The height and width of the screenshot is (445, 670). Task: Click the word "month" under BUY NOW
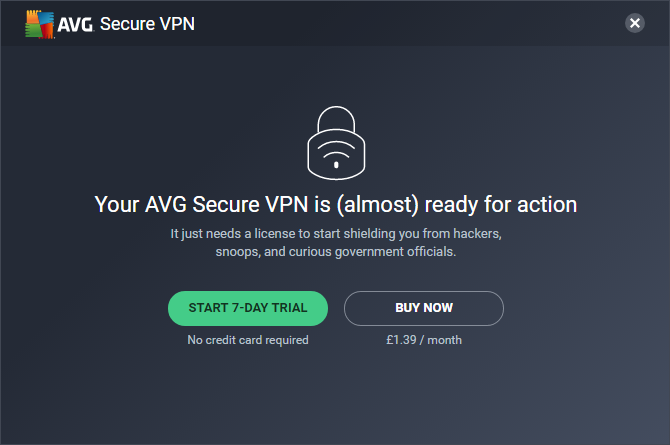click(x=444, y=340)
